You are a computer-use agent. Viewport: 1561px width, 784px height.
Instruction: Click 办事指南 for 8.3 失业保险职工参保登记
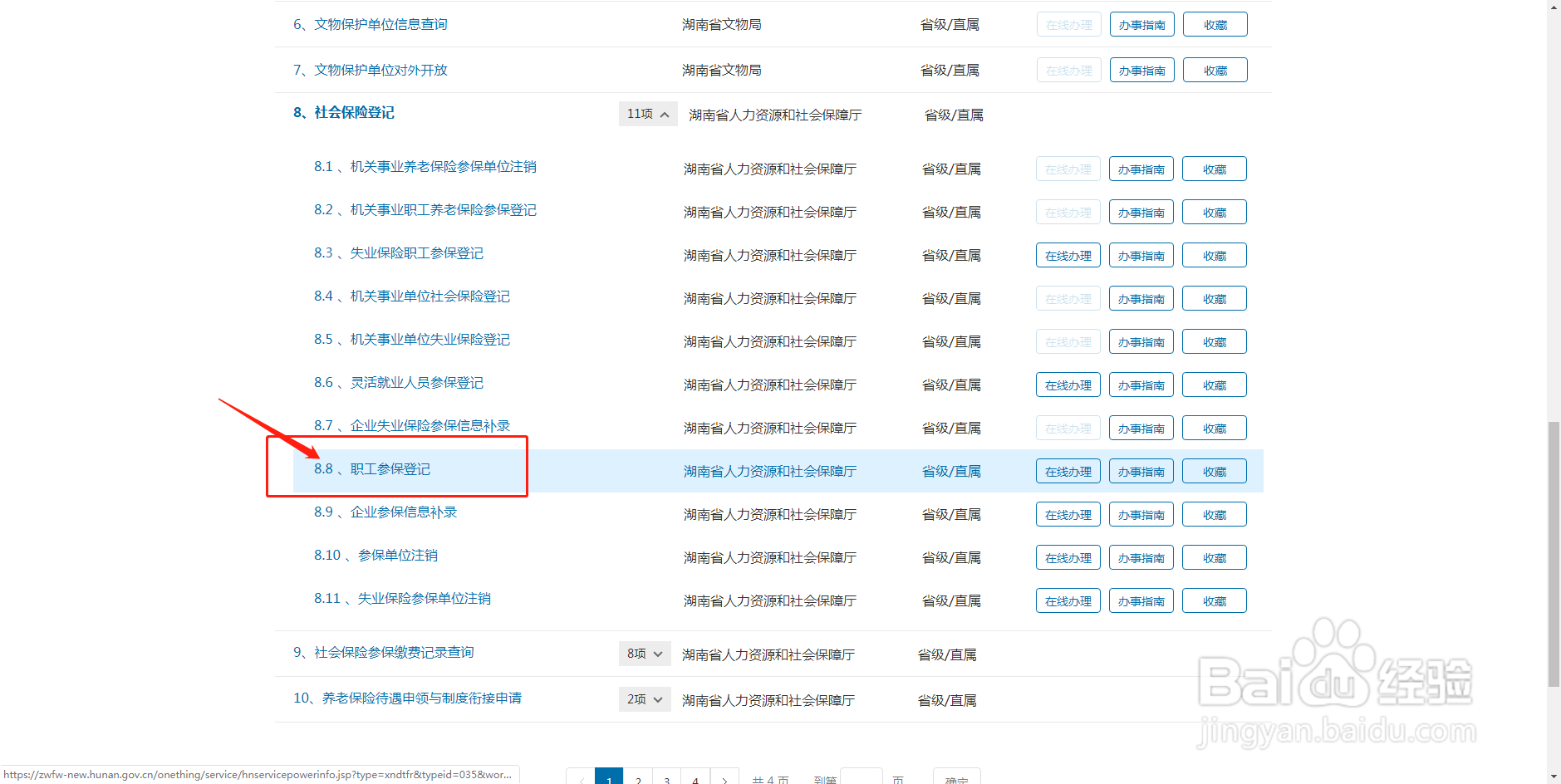[x=1141, y=255]
